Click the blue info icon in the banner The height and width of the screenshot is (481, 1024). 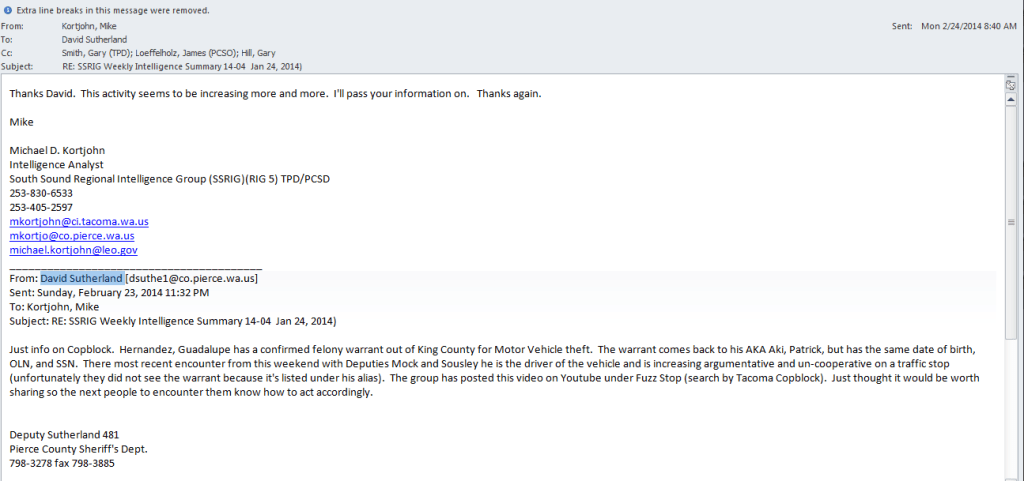pyautogui.click(x=6, y=10)
